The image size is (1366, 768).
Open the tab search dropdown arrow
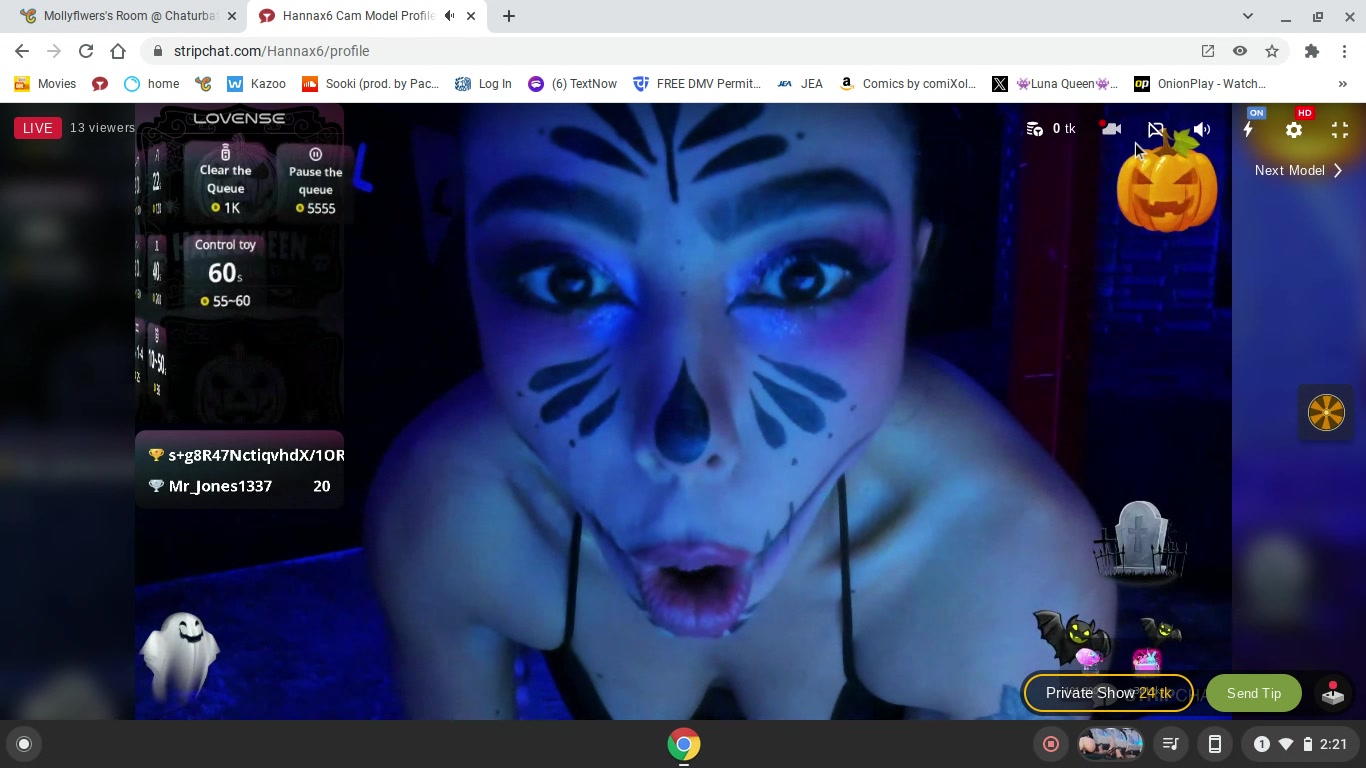coord(1248,16)
